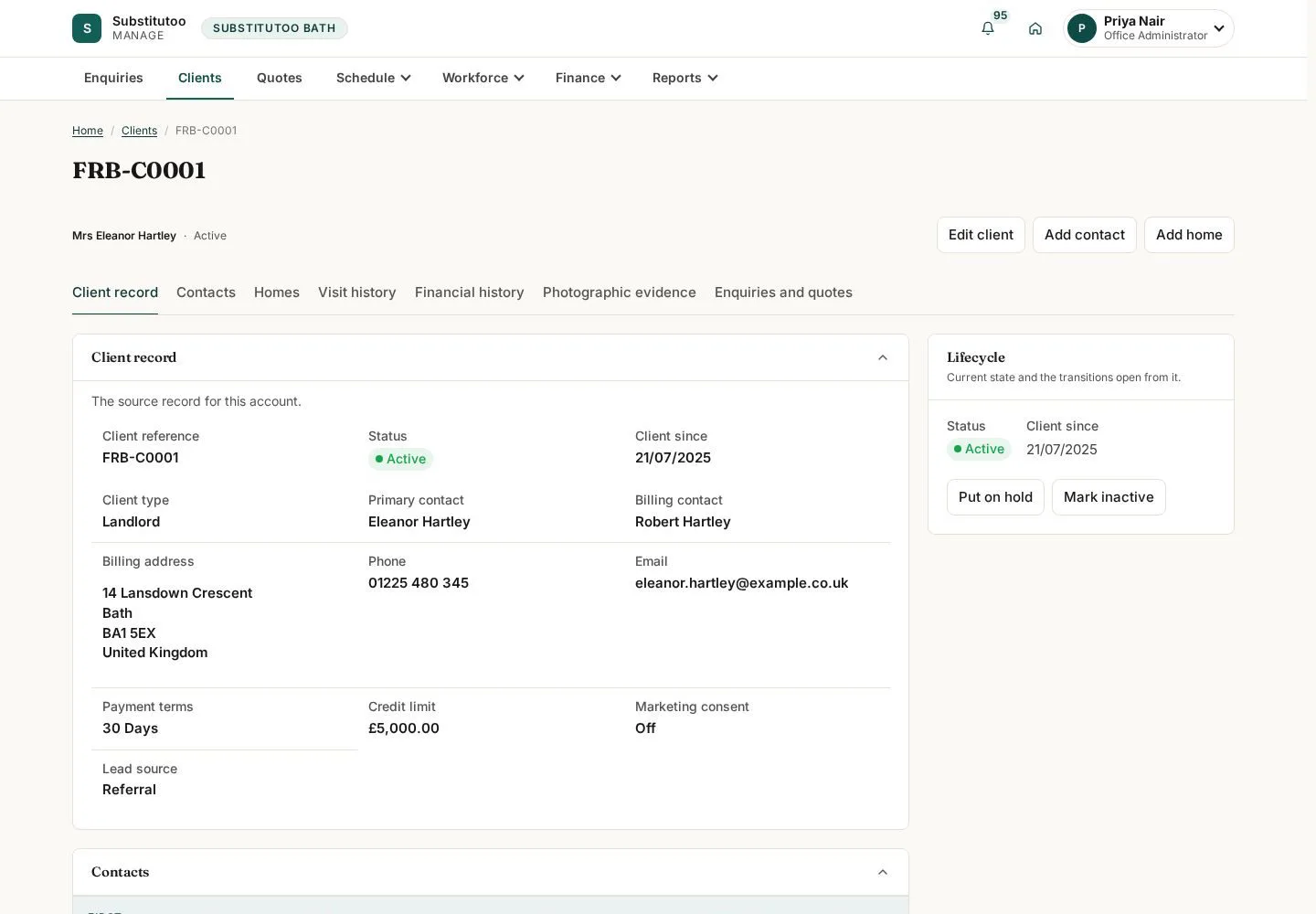The height and width of the screenshot is (914, 1316).
Task: Select Clients in the main navigation
Action: point(200,78)
